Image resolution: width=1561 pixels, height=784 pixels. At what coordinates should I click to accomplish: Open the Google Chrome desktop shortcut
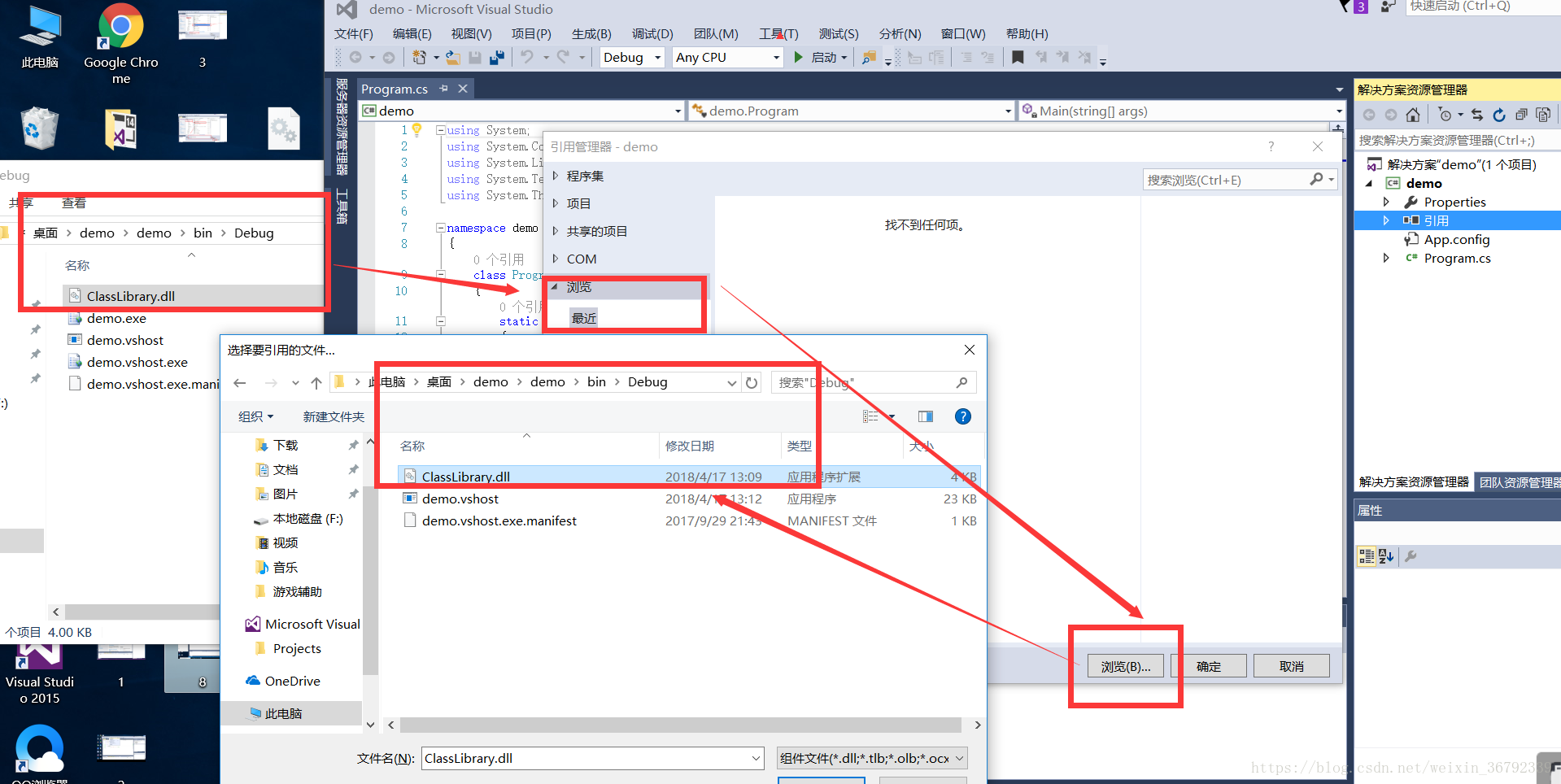click(121, 43)
